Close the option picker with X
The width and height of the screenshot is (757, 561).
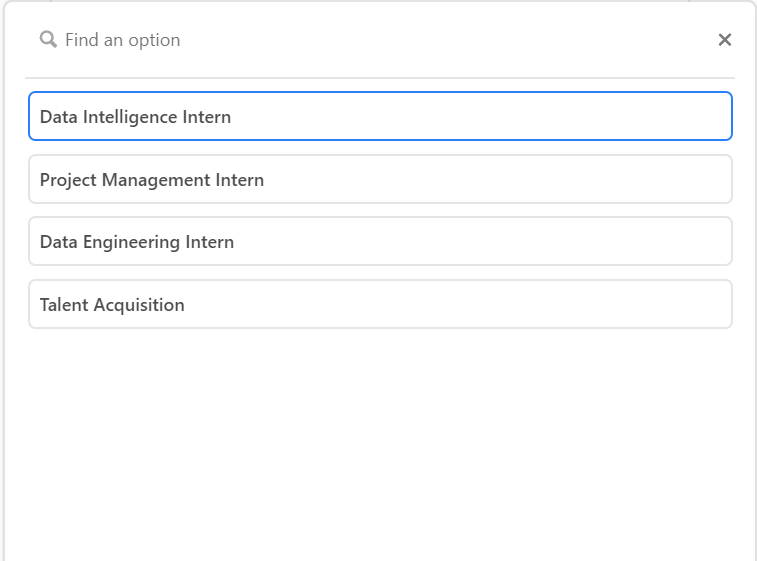[725, 40]
